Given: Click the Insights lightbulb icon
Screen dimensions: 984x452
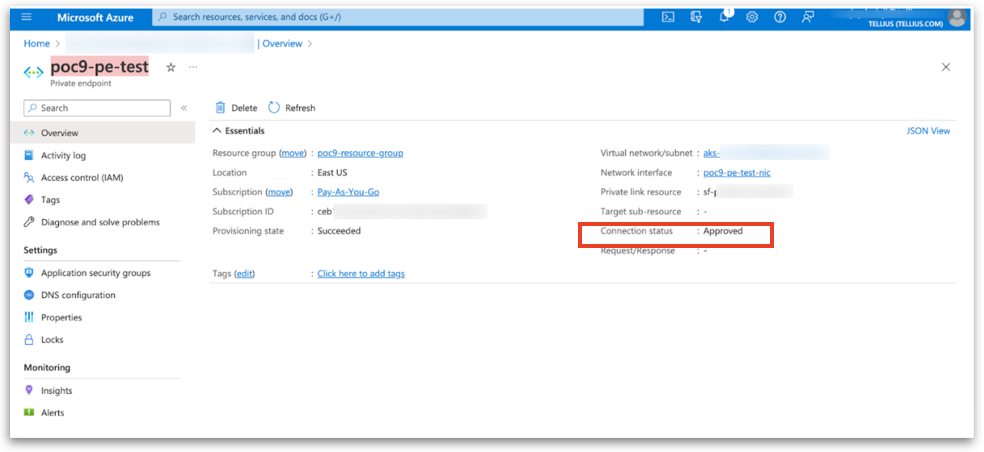Looking at the screenshot, I should [28, 390].
